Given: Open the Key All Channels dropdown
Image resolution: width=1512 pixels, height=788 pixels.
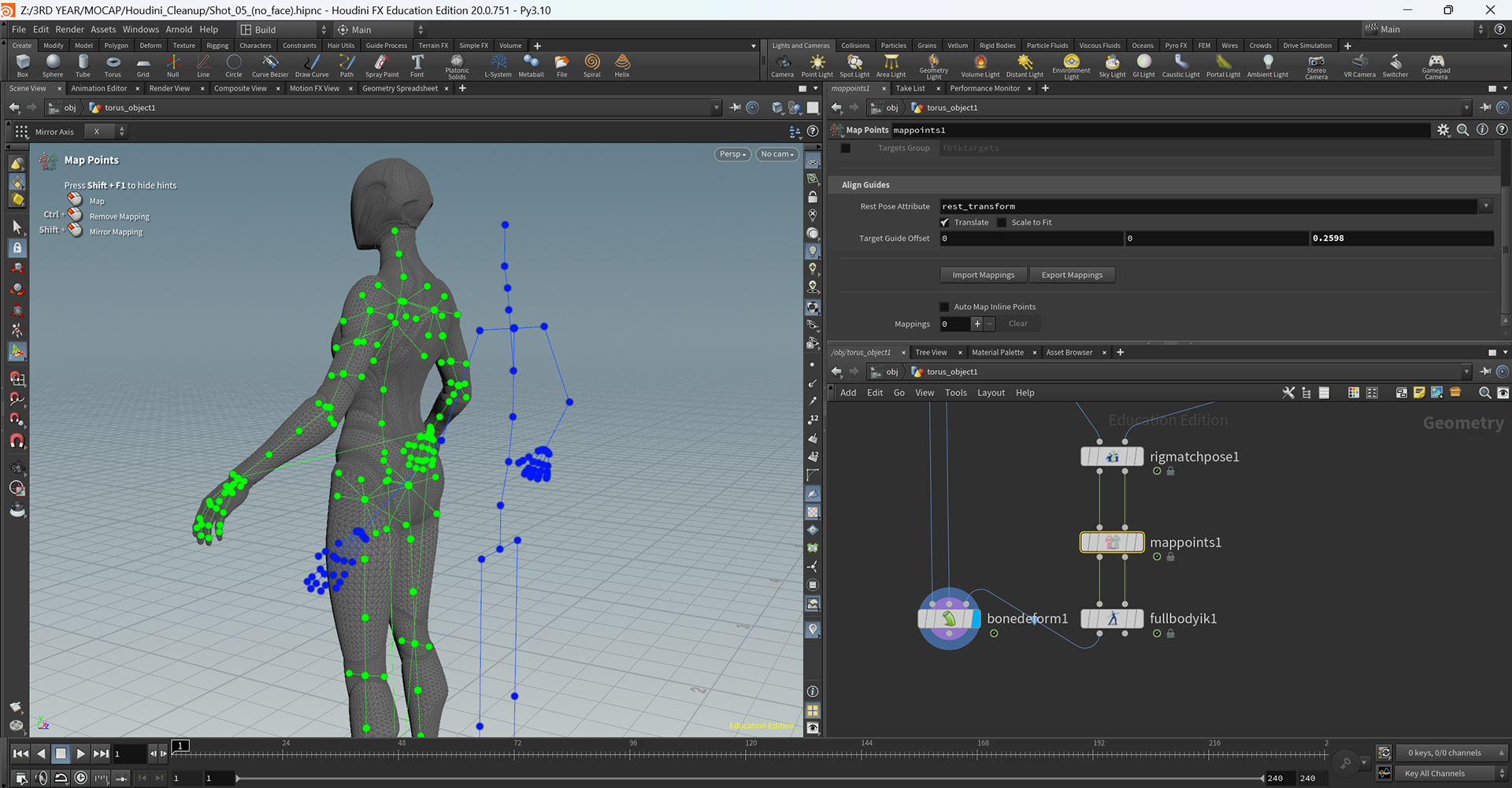Looking at the screenshot, I should [x=1452, y=774].
